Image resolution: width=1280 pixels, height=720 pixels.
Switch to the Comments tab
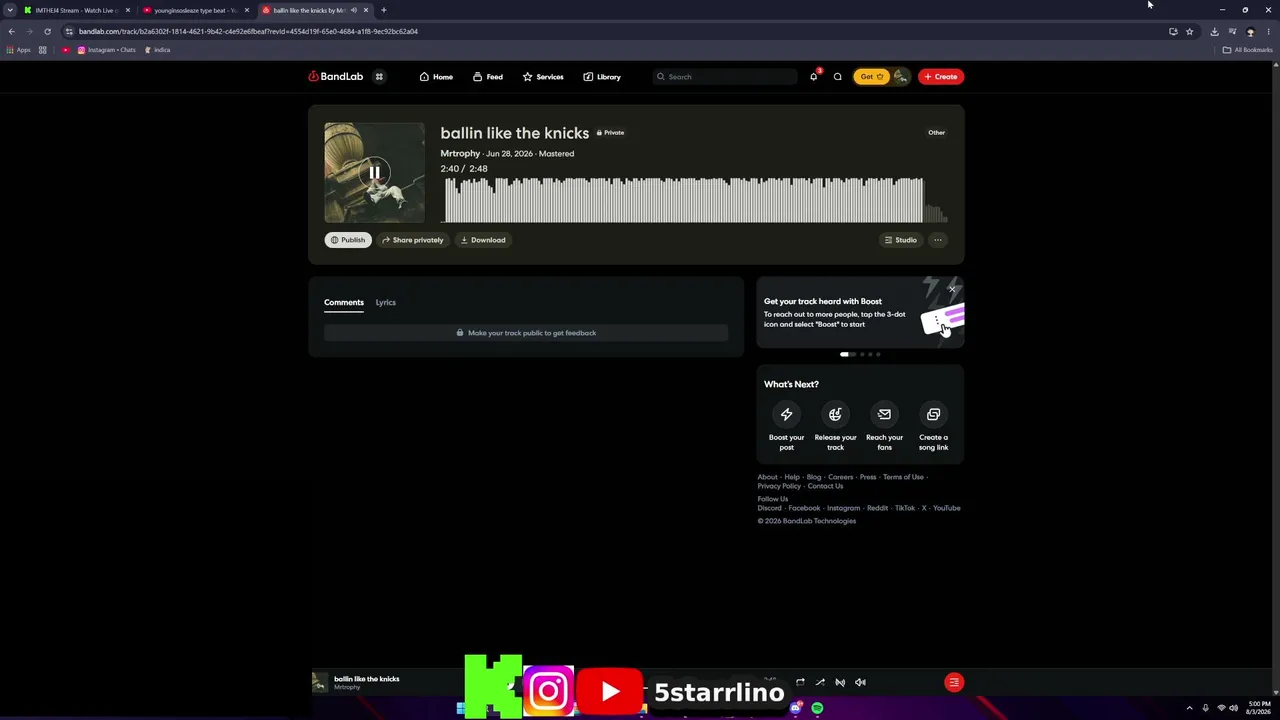coord(344,302)
